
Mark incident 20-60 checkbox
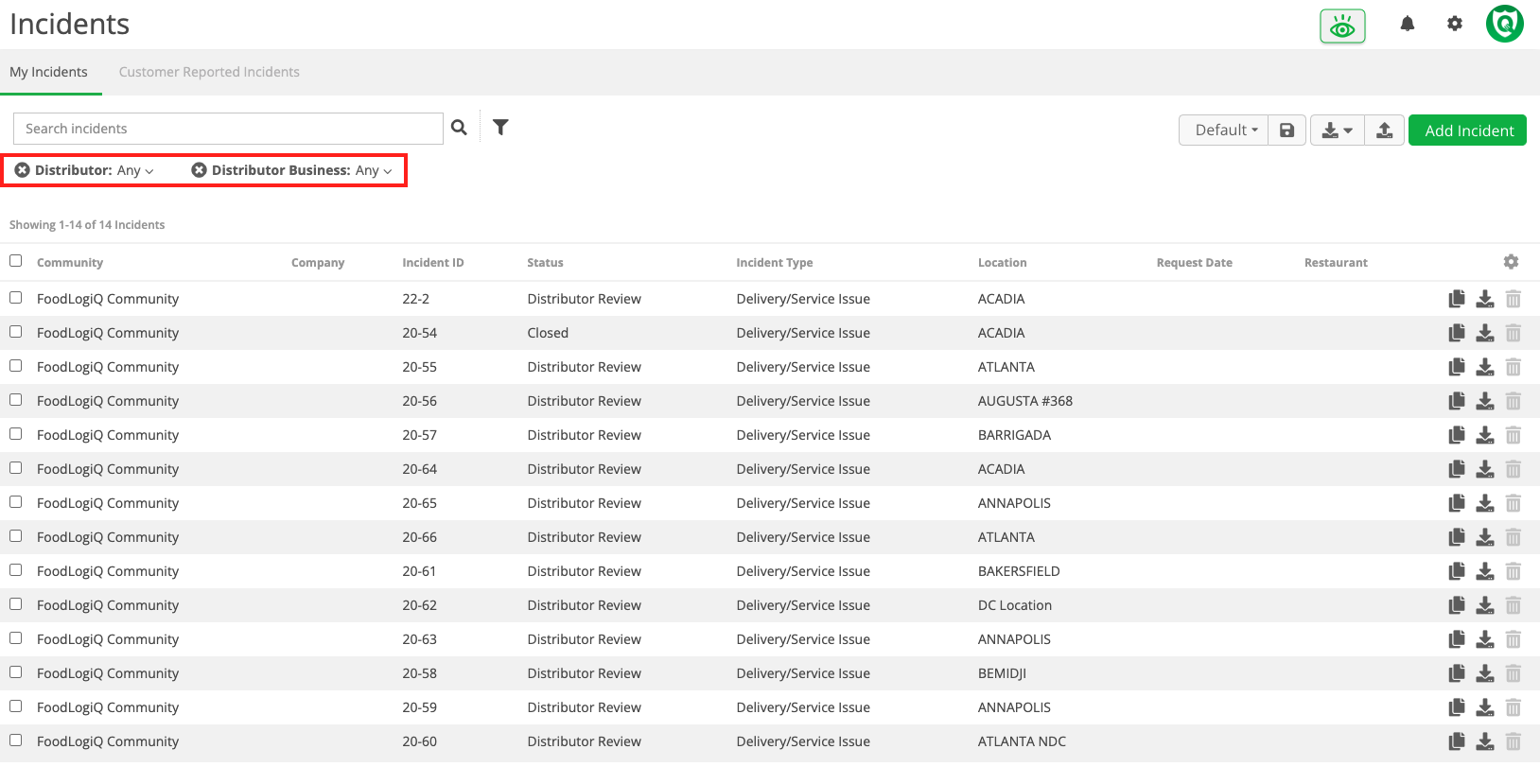[x=16, y=740]
